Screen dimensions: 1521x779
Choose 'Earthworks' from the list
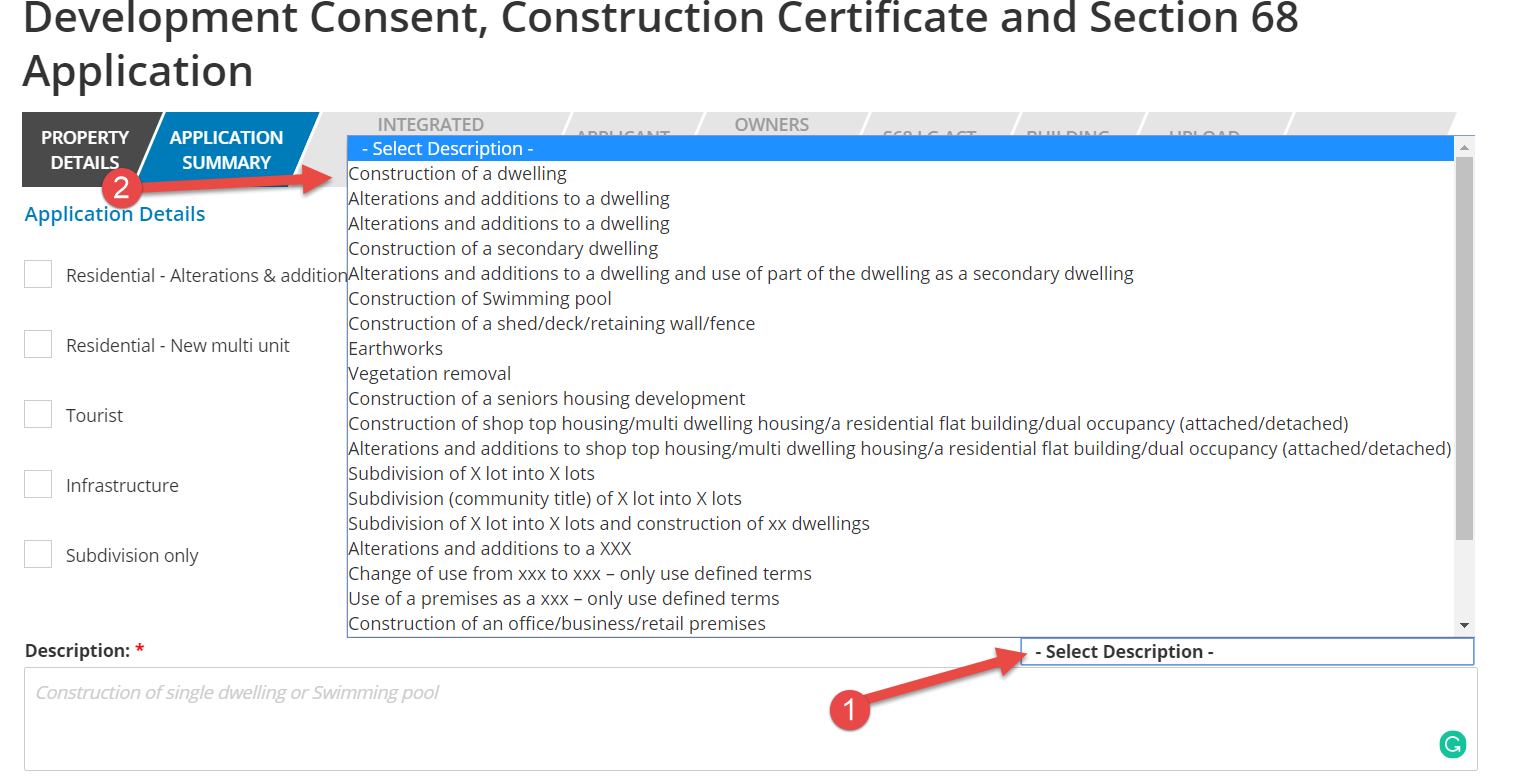tap(901, 349)
